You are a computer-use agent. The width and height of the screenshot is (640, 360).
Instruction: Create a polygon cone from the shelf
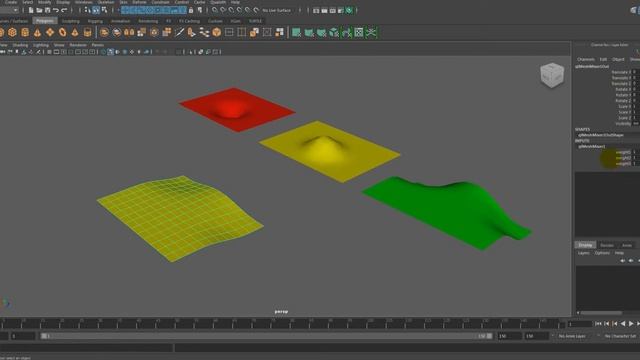pyautogui.click(x=38, y=33)
